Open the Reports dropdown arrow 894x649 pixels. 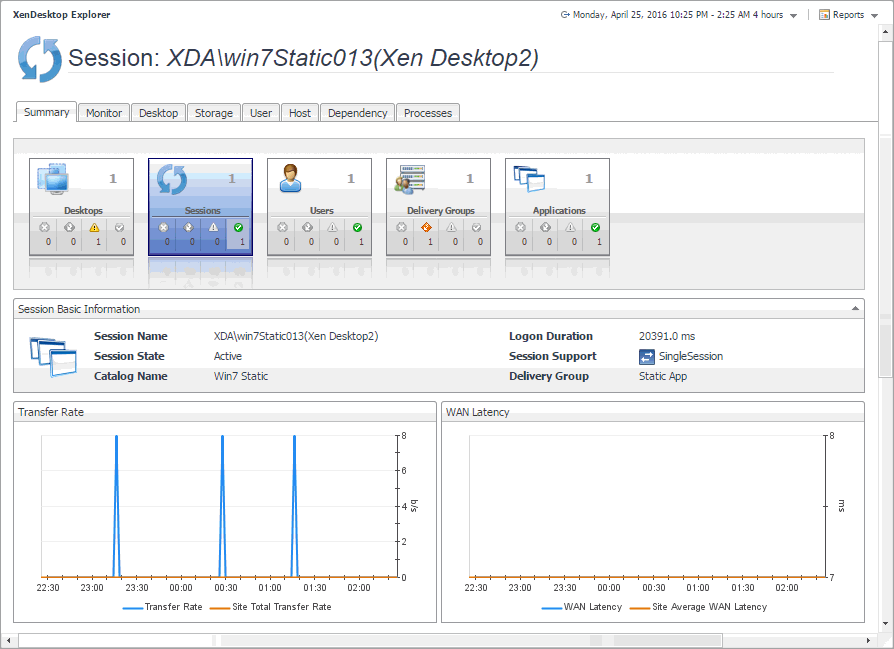pyautogui.click(x=875, y=16)
